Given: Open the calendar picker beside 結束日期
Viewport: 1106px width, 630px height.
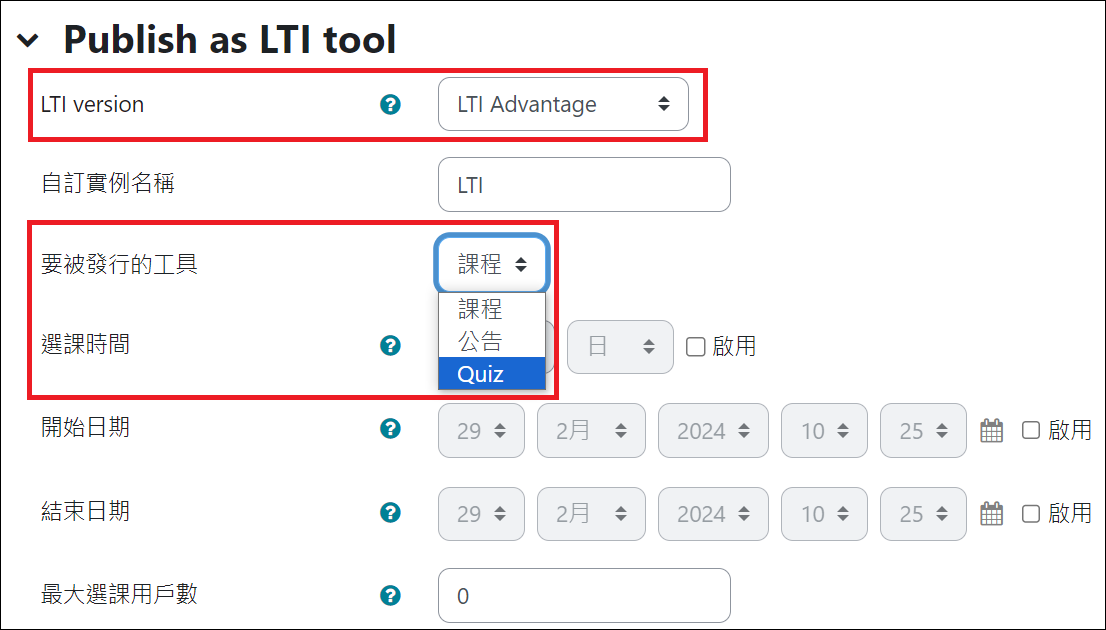Looking at the screenshot, I should point(991,513).
